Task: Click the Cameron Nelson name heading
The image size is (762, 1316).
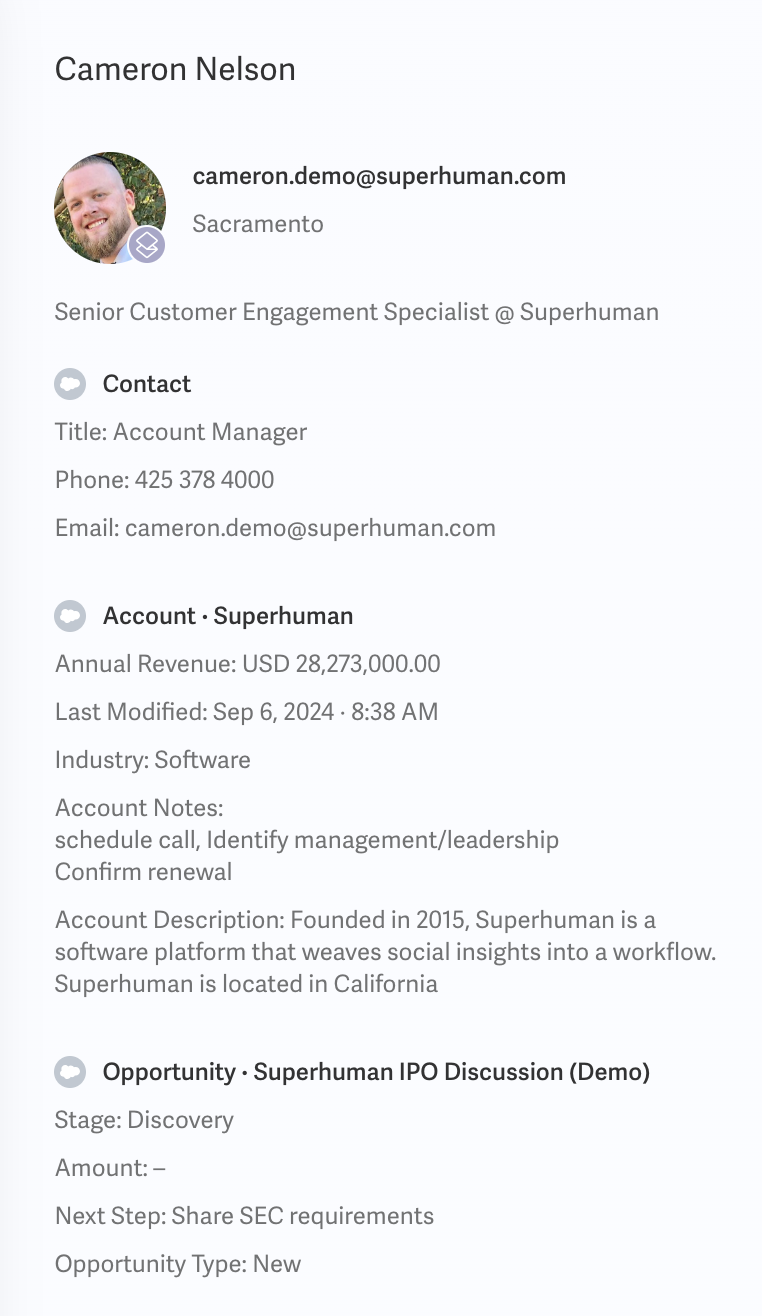Action: pyautogui.click(x=175, y=70)
